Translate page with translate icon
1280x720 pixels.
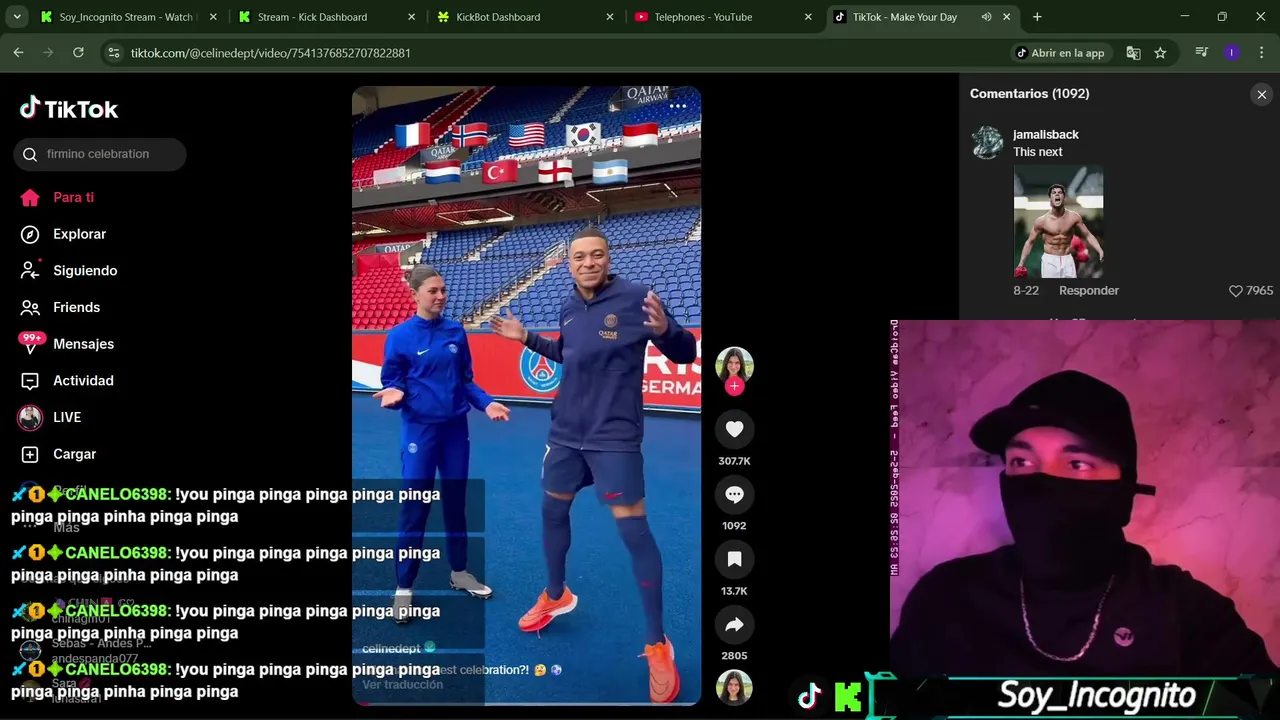(1133, 53)
